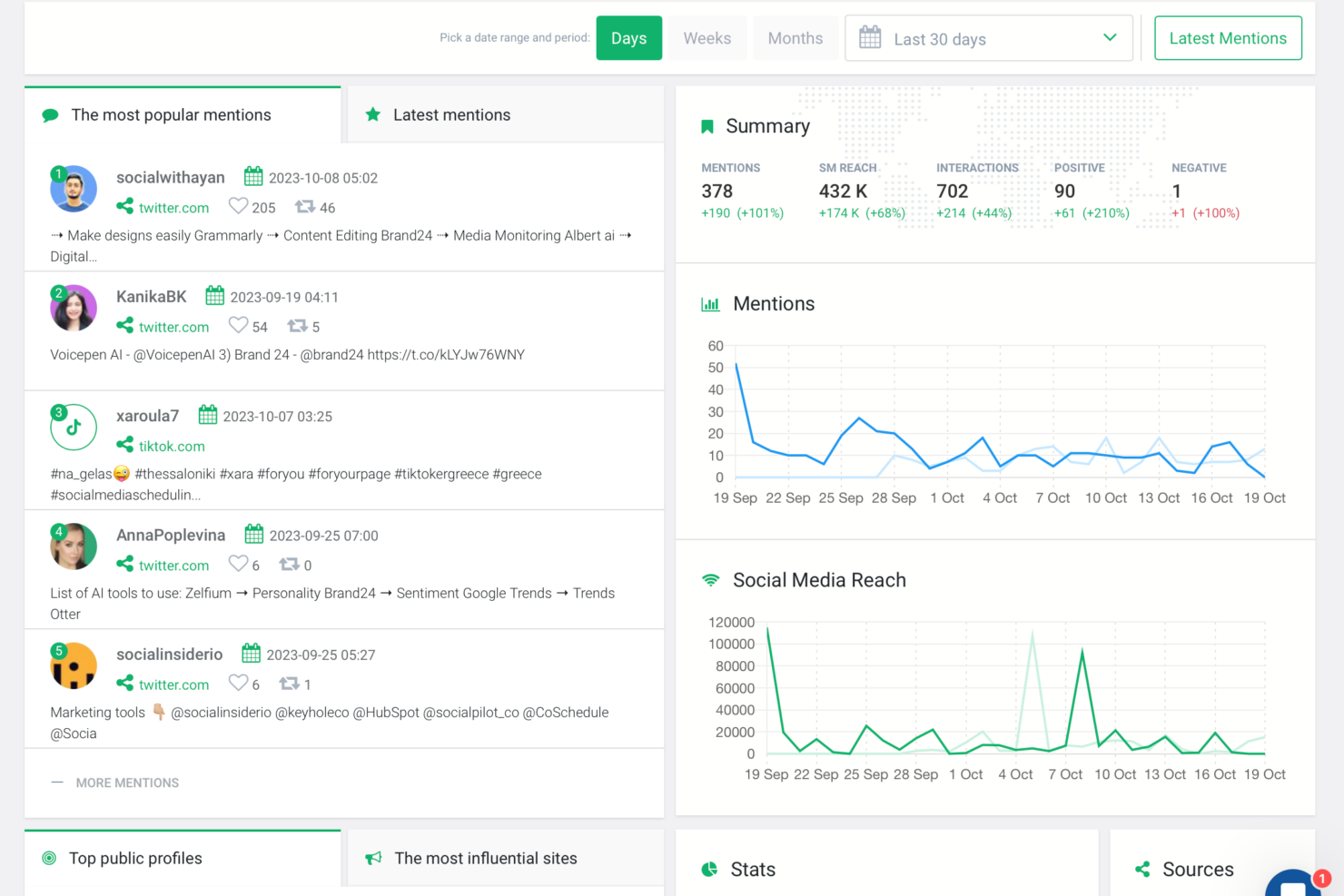Click the calendar icon in the date range picker
Screen dimensions: 1344x896
(870, 37)
